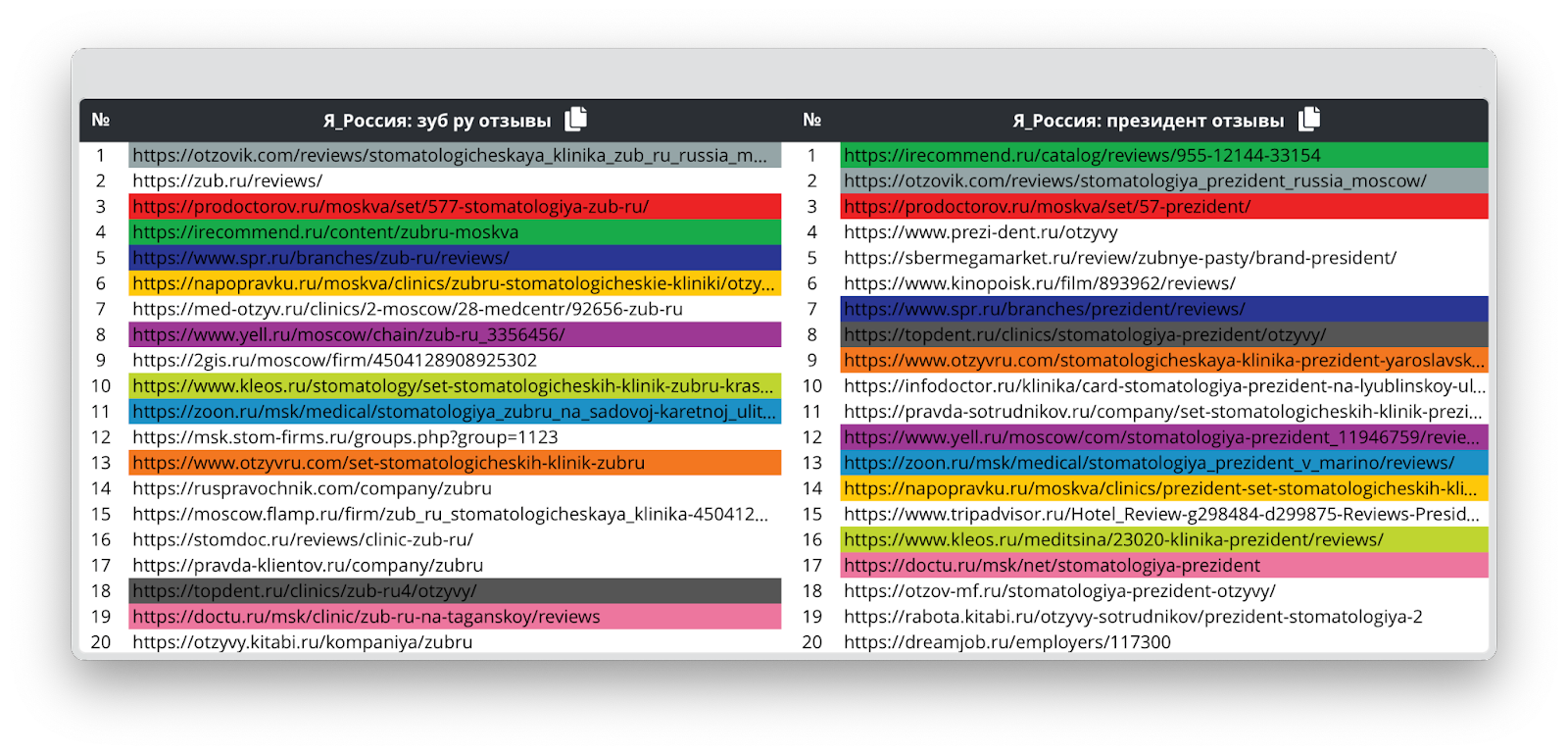Click the msk.stom-firms.ru groups link

(345, 437)
